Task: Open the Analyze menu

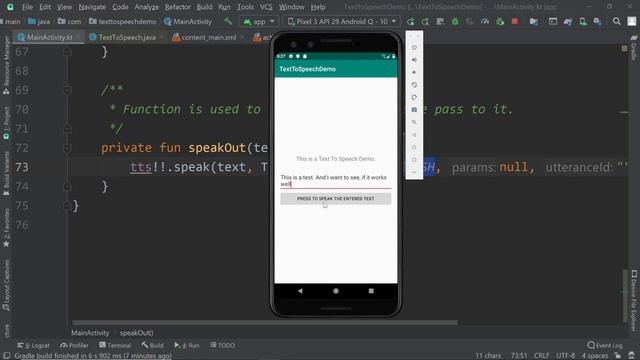Action: 147,7
